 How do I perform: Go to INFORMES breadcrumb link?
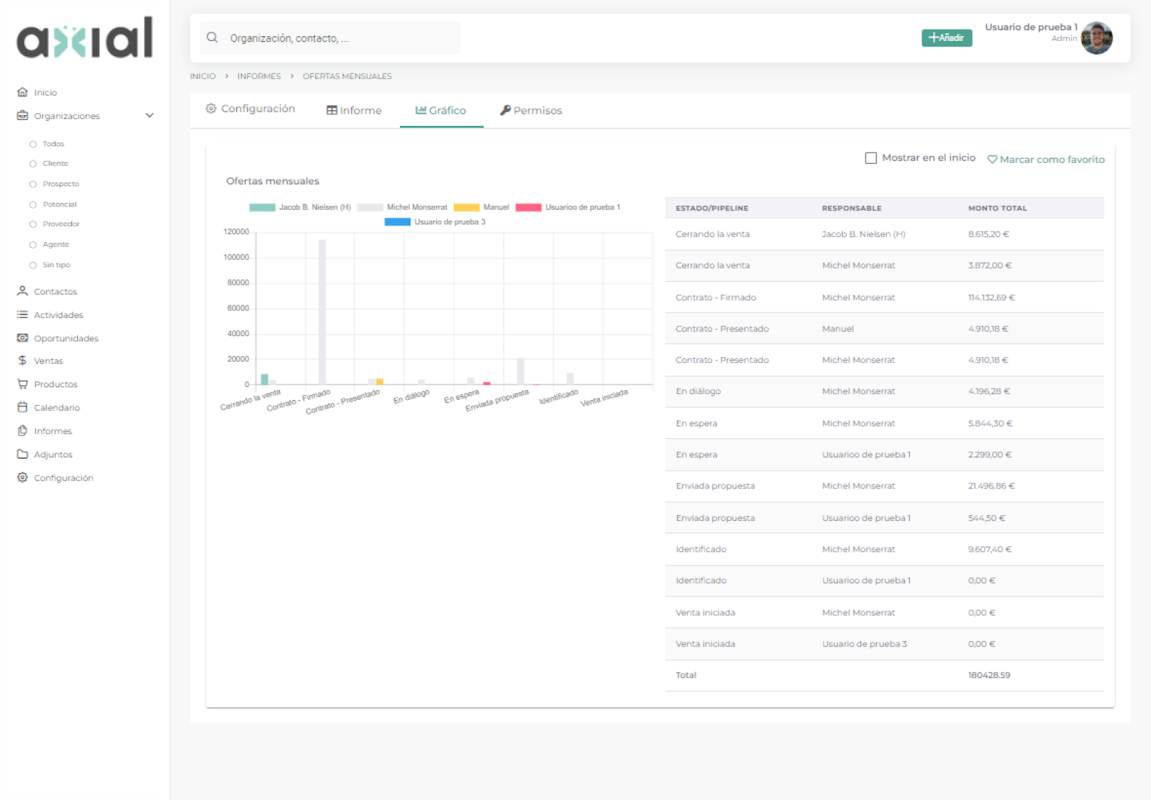259,76
